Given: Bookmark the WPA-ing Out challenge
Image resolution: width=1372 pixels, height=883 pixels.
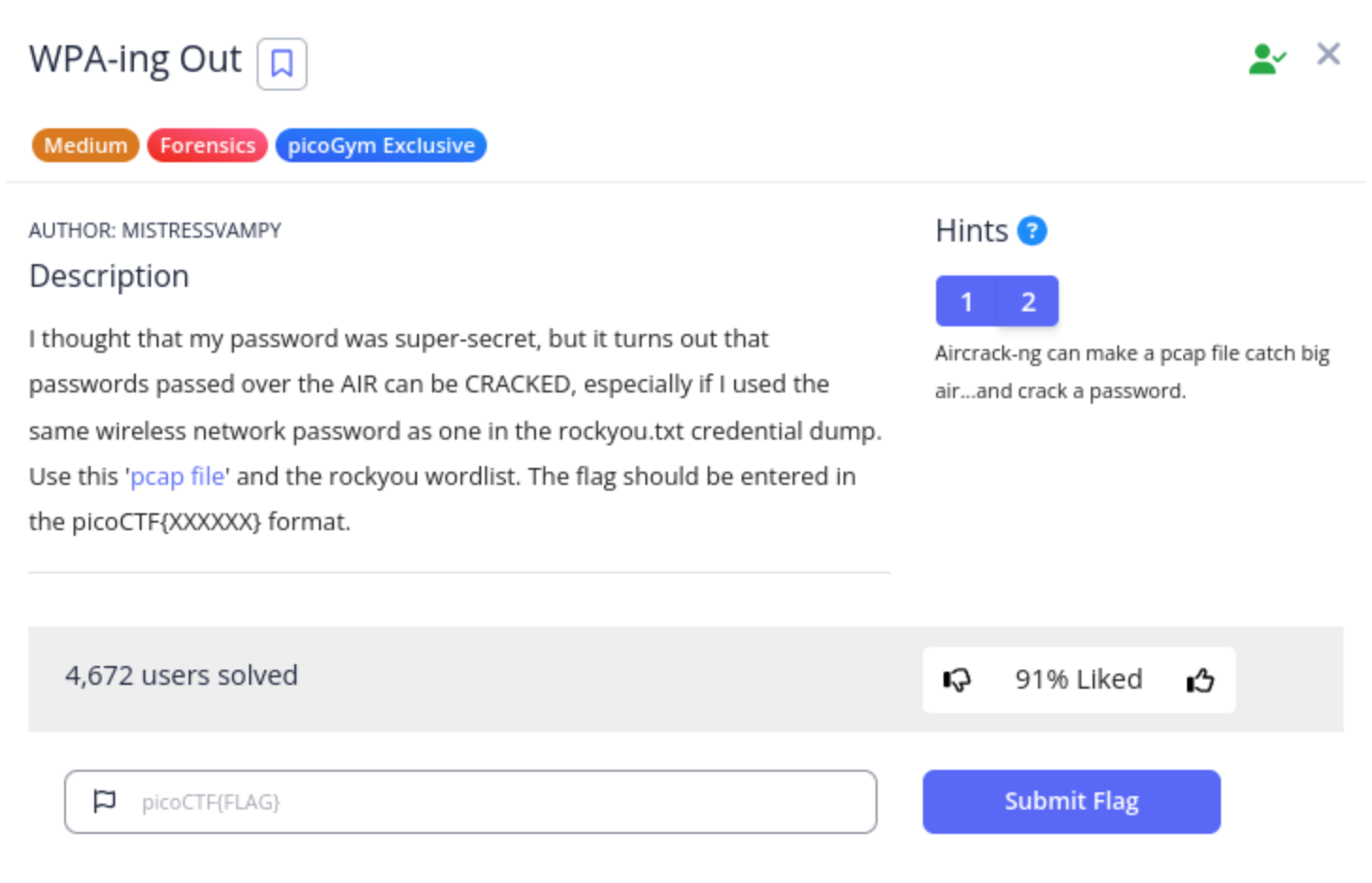Looking at the screenshot, I should [x=281, y=63].
